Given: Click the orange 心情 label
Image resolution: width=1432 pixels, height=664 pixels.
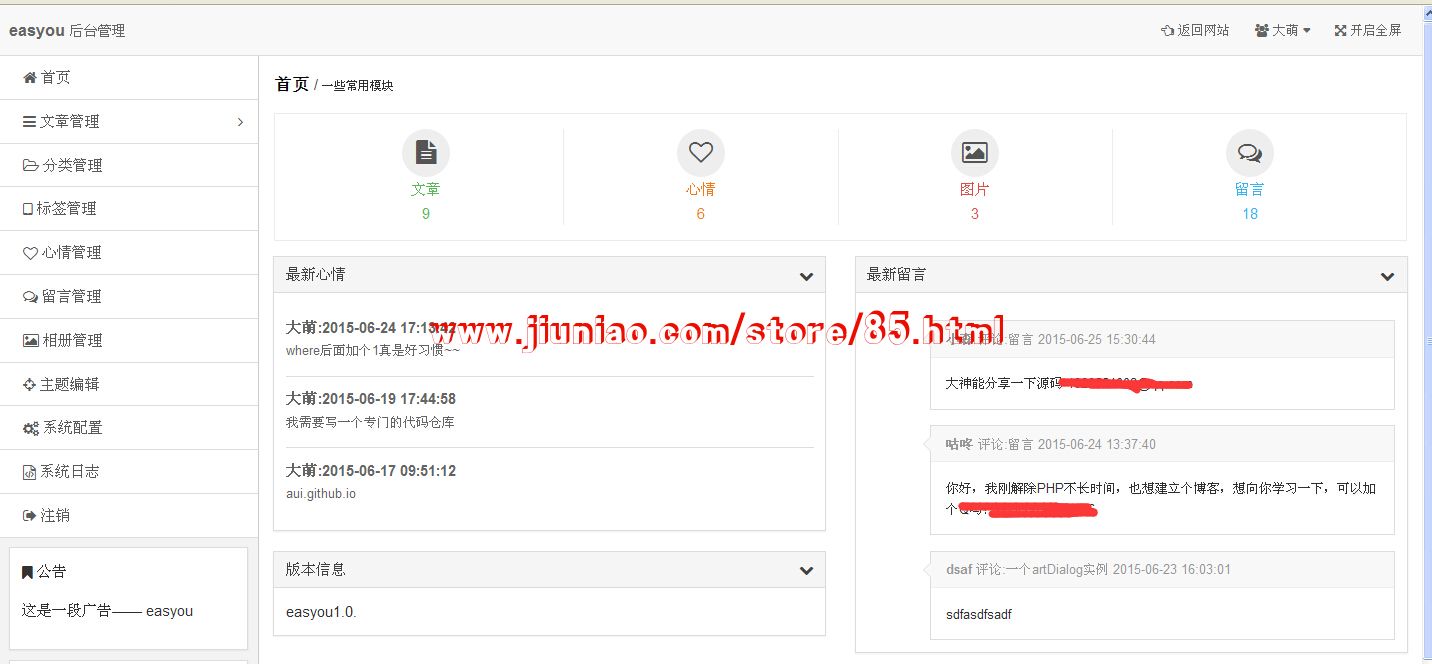Looking at the screenshot, I should tap(700, 189).
